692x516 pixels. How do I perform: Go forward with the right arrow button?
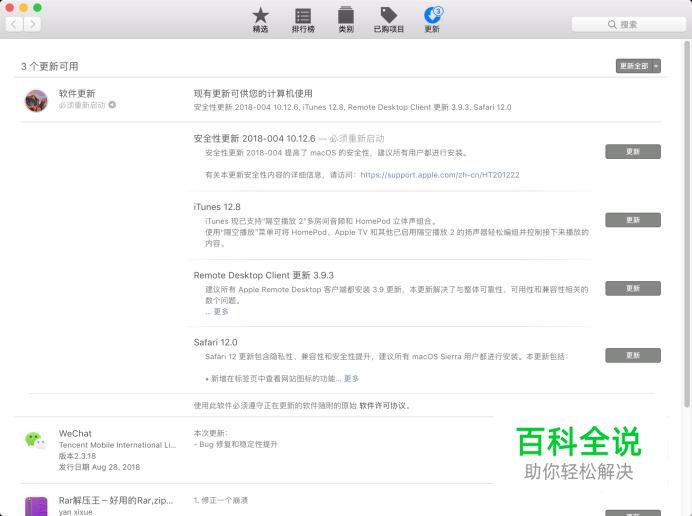pyautogui.click(x=32, y=24)
